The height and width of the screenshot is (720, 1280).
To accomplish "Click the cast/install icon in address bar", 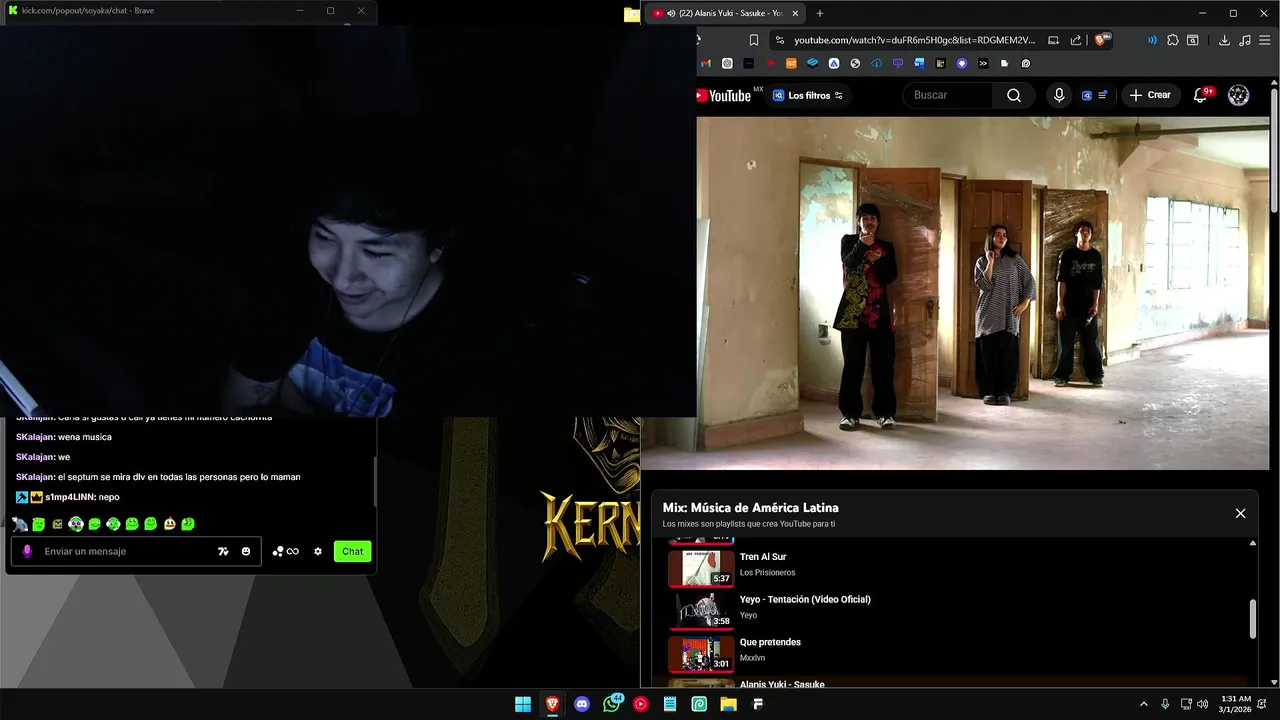I will 1053,40.
